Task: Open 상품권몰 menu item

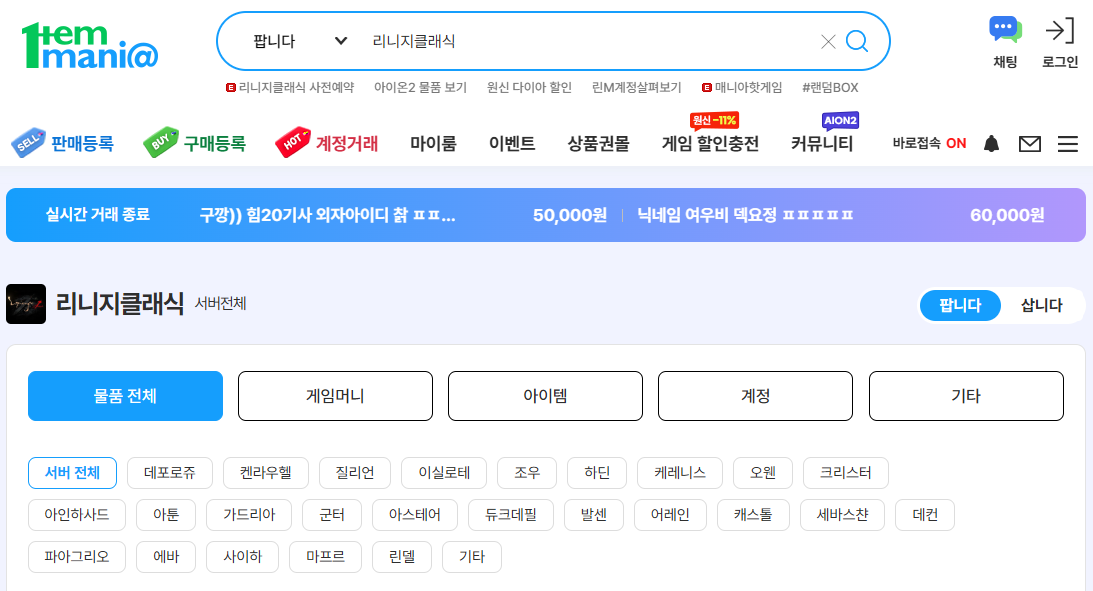Action: pos(598,144)
